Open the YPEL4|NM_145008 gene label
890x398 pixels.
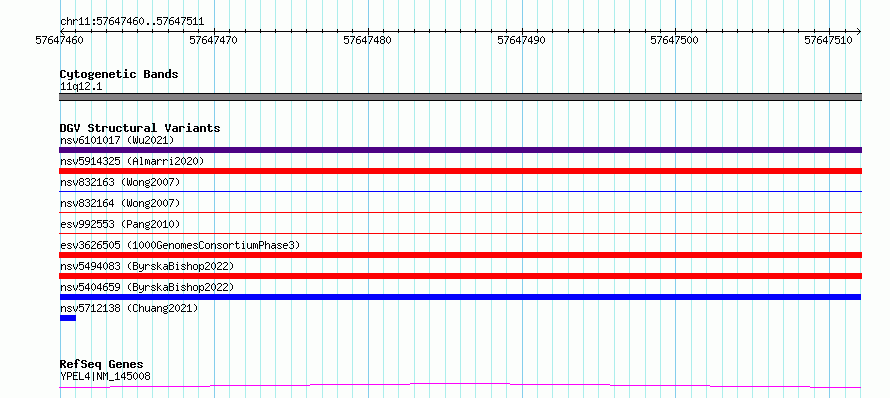(x=105, y=376)
